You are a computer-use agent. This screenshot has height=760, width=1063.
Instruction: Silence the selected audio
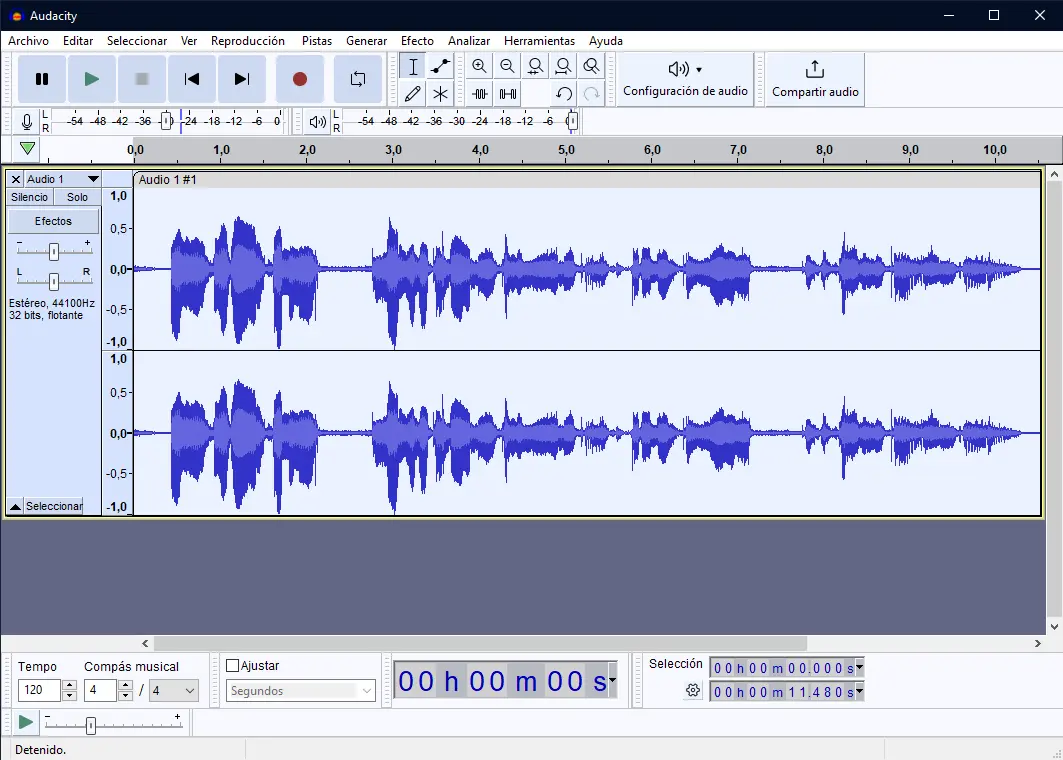[508, 93]
